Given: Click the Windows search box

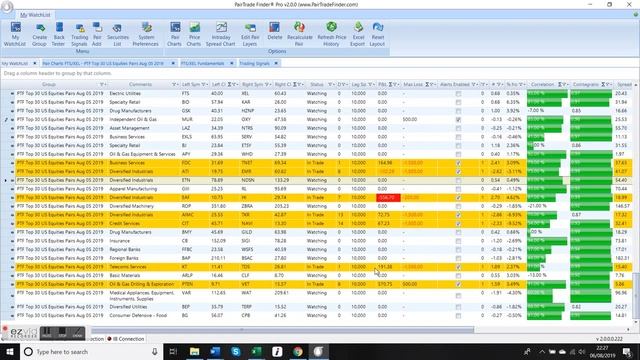Looking at the screenshot, I should click(x=91, y=351).
